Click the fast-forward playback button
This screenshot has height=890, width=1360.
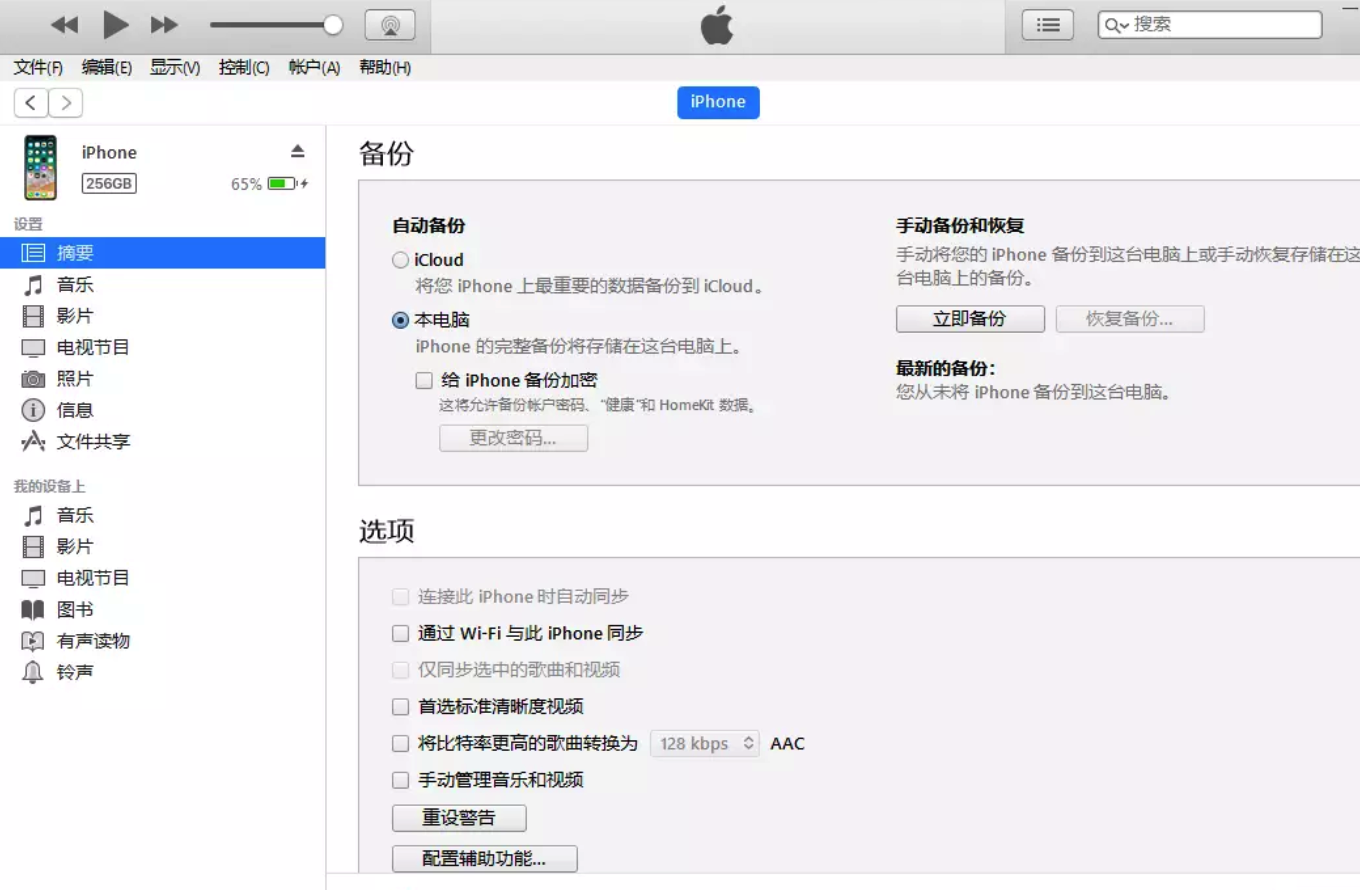tap(164, 25)
